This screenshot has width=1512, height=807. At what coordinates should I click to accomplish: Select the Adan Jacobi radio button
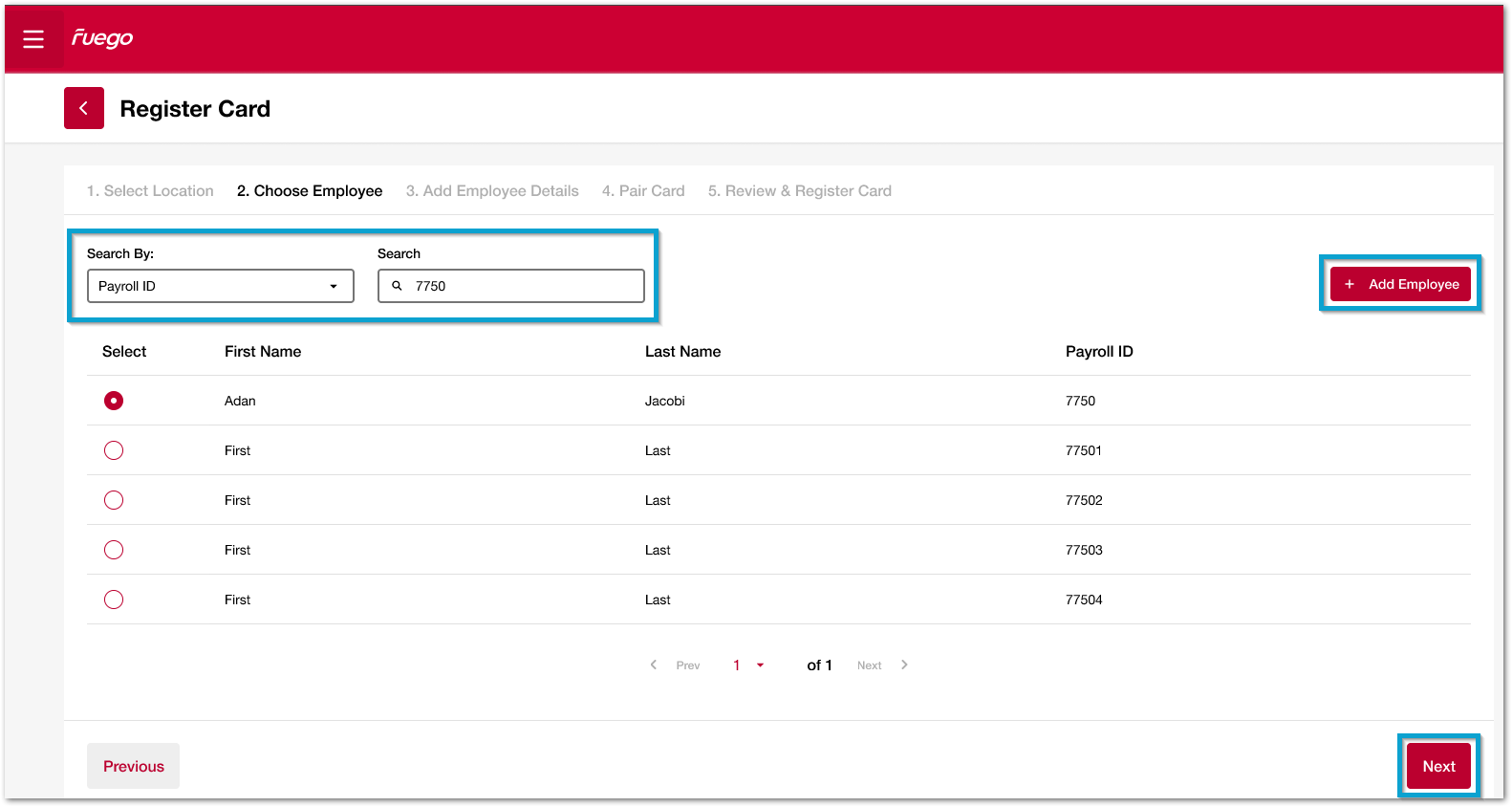click(114, 401)
